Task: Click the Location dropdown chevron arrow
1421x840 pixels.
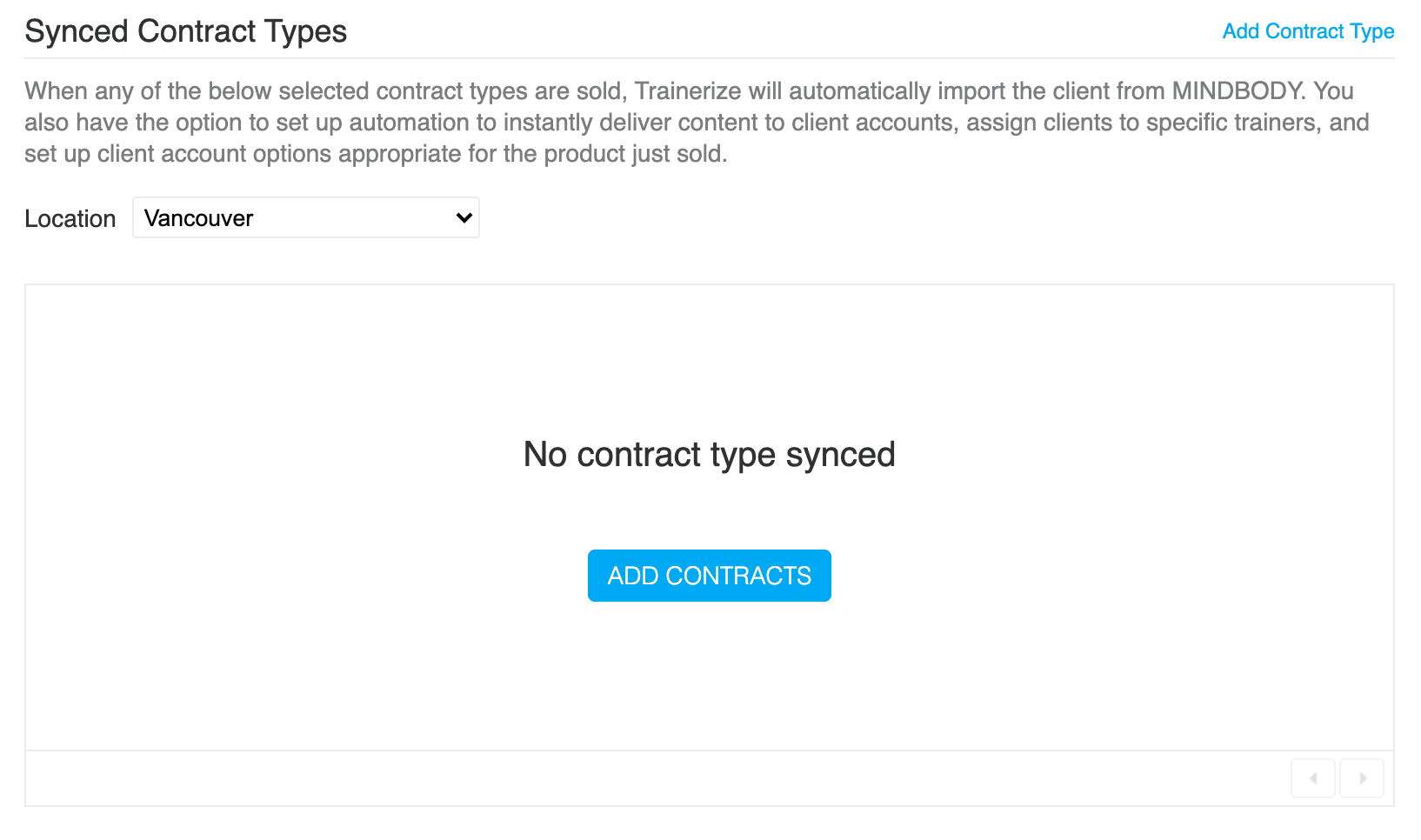Action: (x=464, y=217)
